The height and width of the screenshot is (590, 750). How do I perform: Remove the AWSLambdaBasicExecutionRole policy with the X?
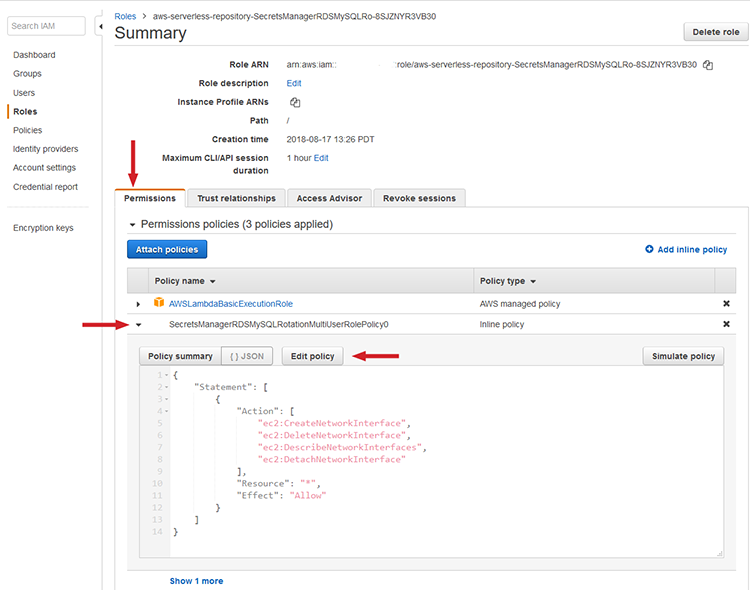click(x=726, y=303)
